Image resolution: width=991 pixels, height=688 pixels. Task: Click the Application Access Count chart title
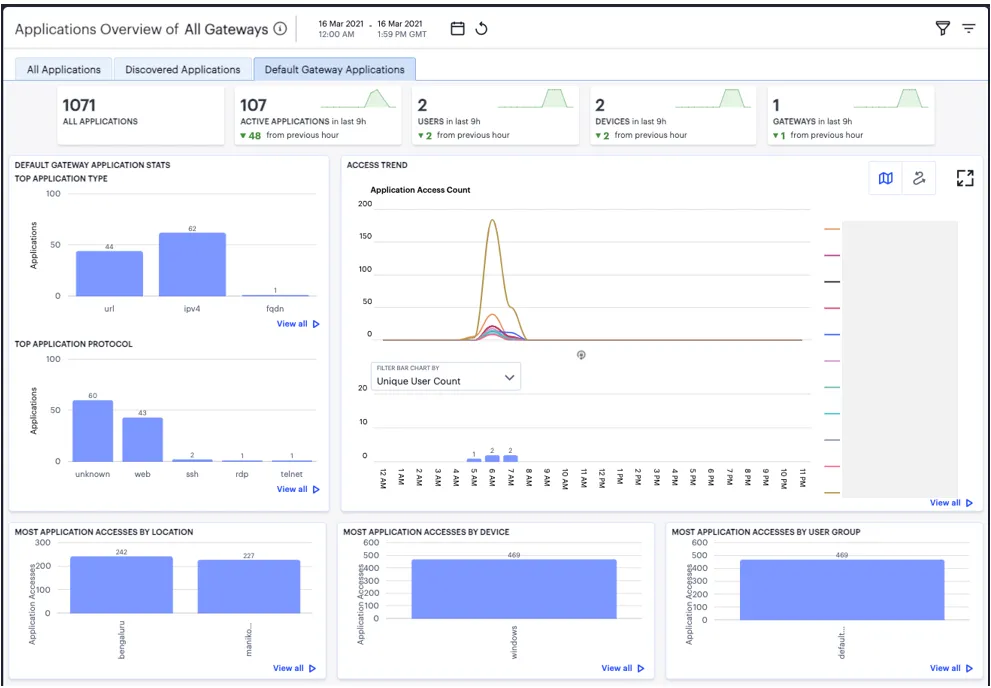pyautogui.click(x=420, y=190)
